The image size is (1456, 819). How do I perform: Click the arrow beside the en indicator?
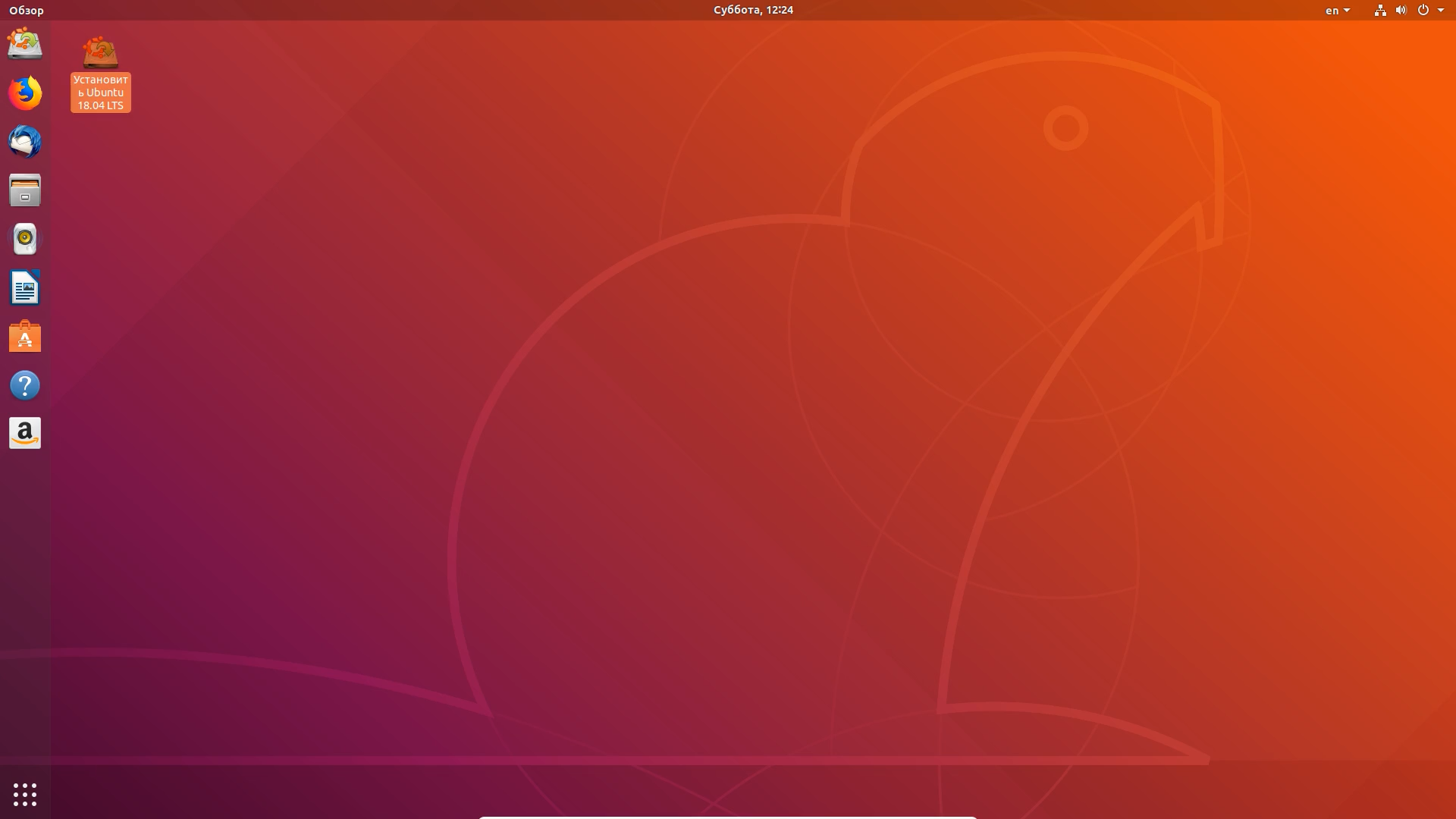pyautogui.click(x=1347, y=11)
